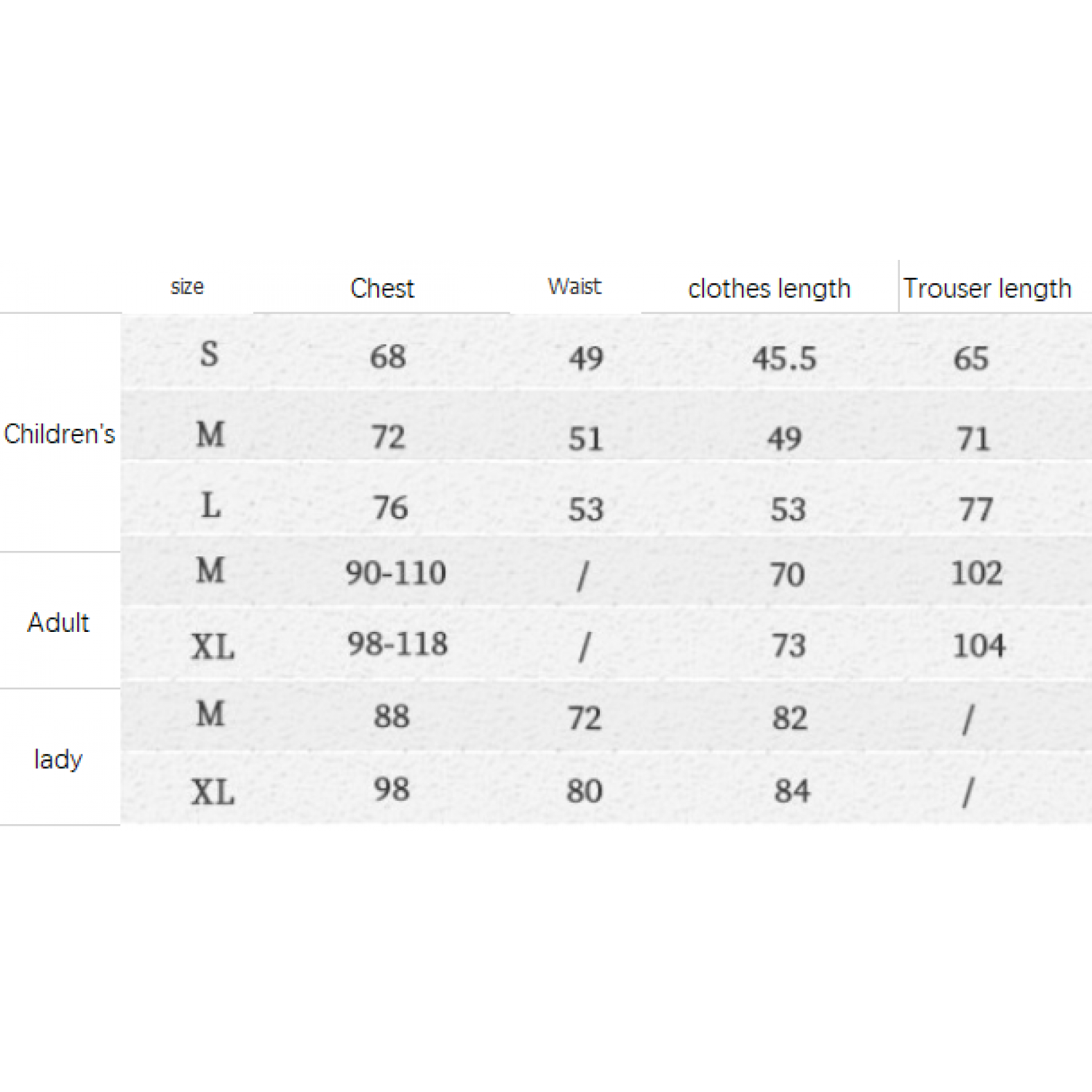Select the Children's size L cell
Viewport: 1092px width, 1092px height.
pos(210,505)
